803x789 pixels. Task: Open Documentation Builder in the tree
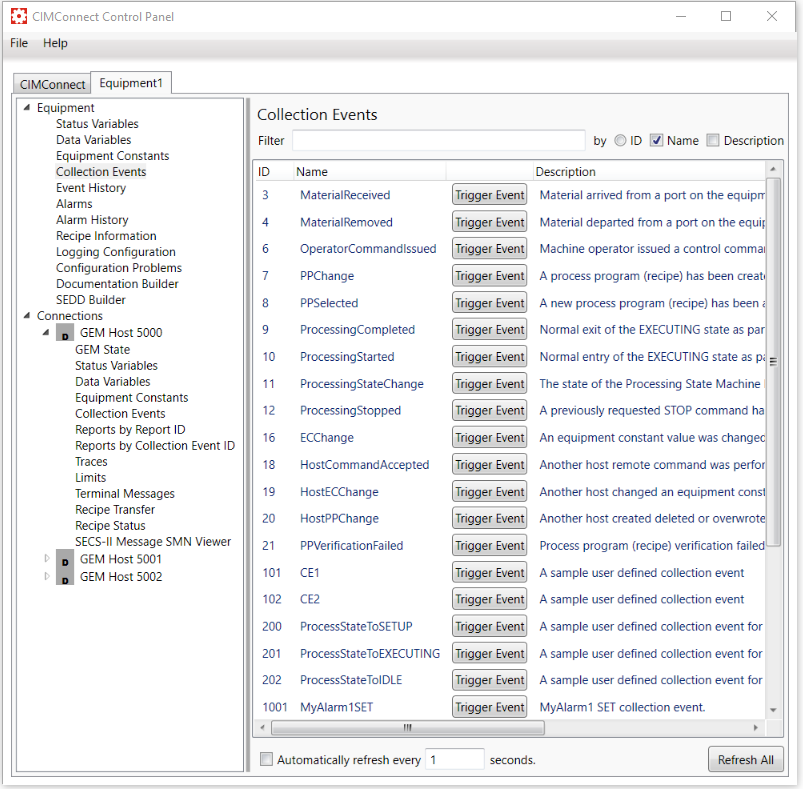click(117, 284)
